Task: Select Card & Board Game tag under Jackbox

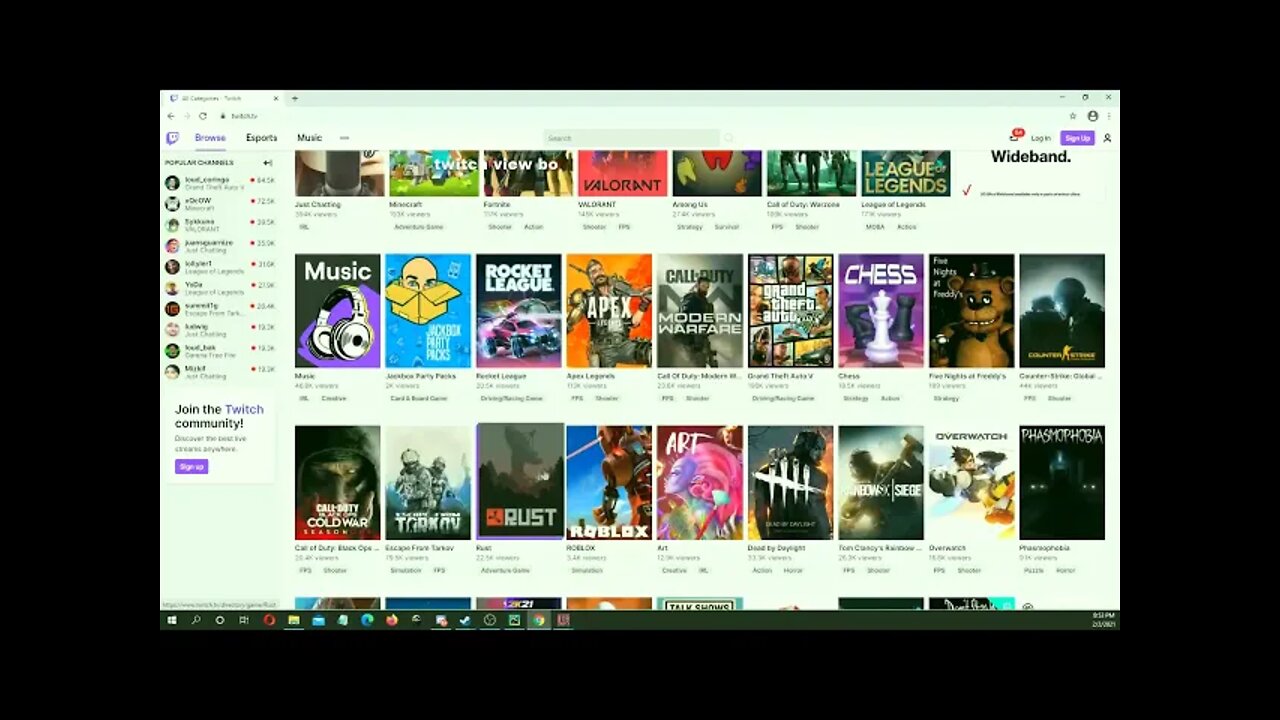Action: click(x=418, y=399)
